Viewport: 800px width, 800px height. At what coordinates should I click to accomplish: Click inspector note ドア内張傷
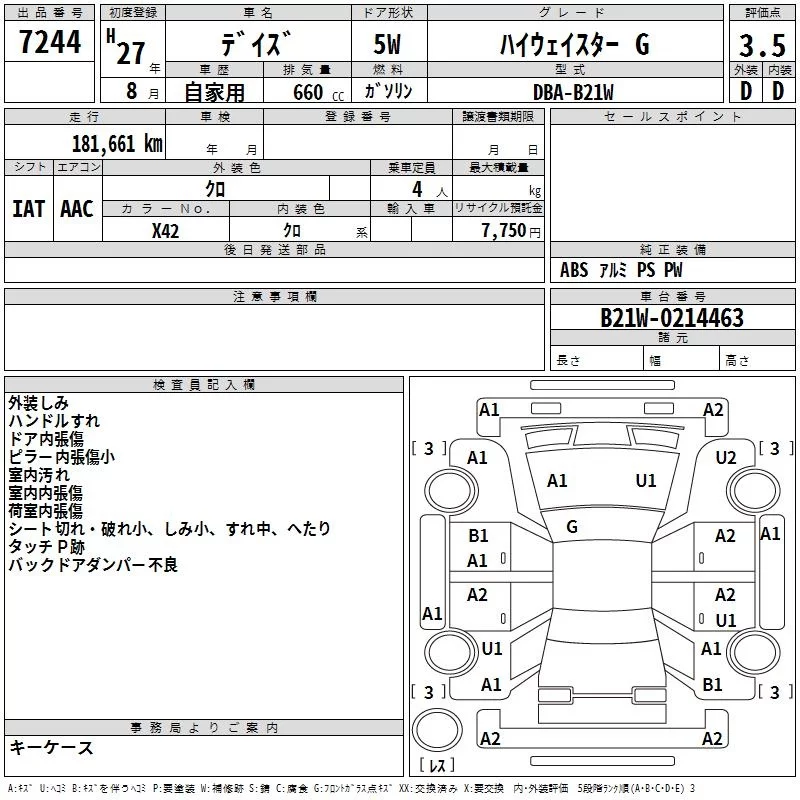pos(46,439)
